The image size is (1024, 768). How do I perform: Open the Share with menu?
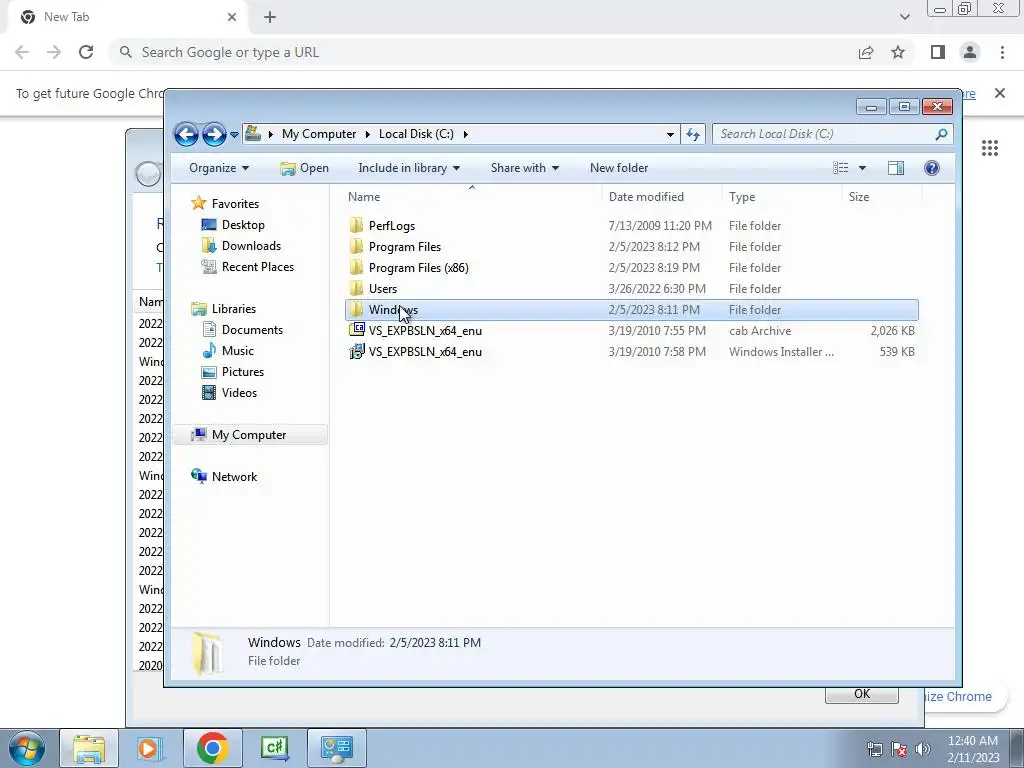coord(524,168)
